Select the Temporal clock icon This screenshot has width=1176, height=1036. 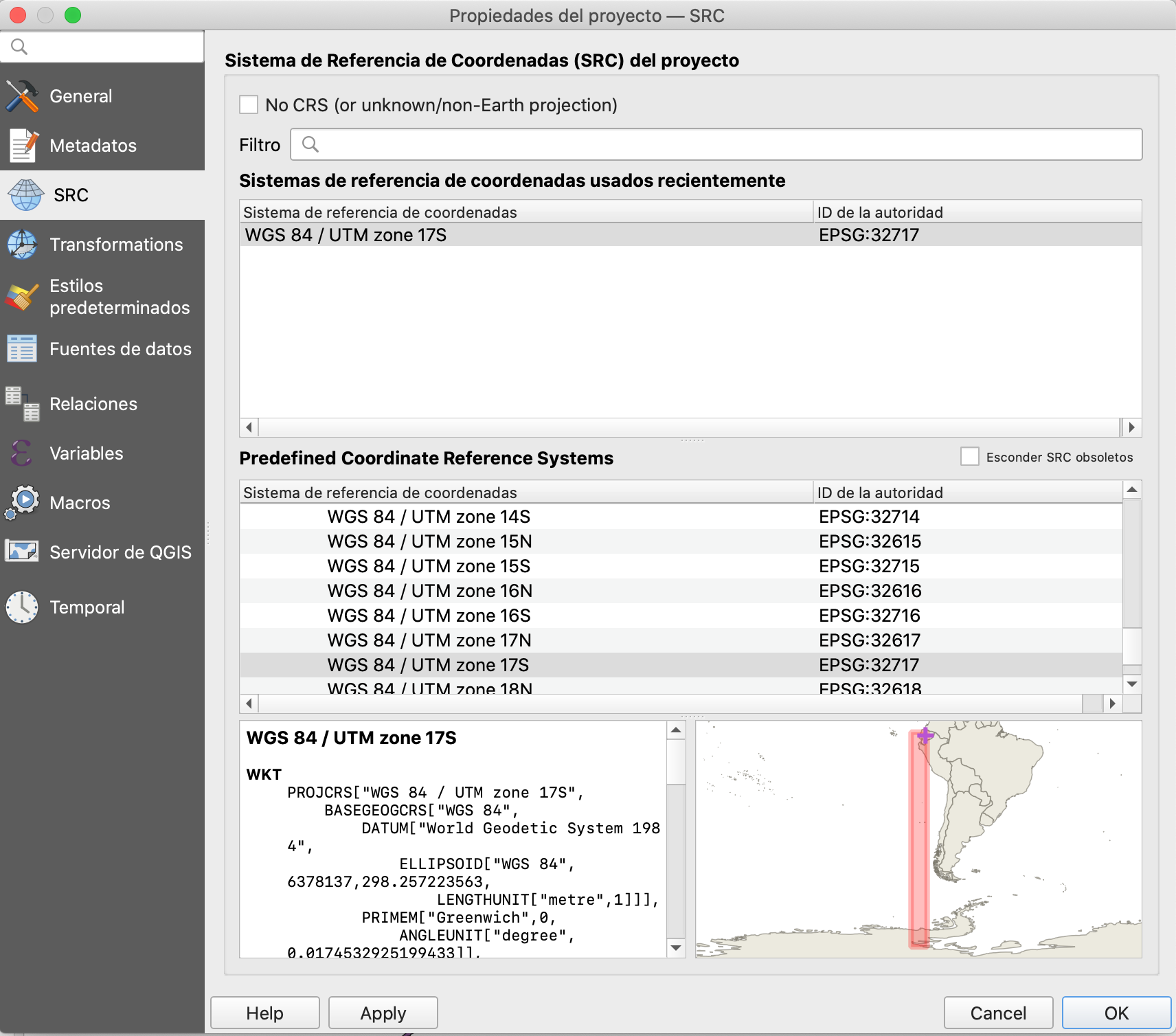tap(22, 607)
